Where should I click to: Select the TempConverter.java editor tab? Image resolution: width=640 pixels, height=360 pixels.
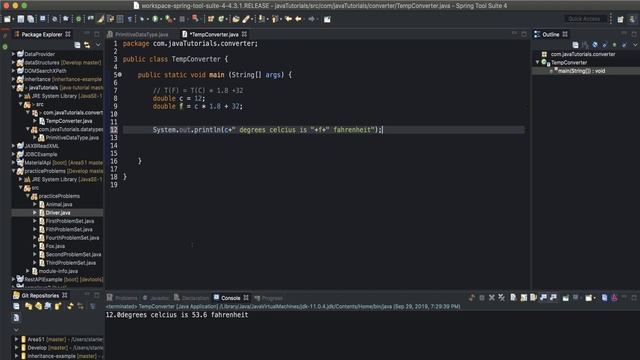(x=214, y=34)
